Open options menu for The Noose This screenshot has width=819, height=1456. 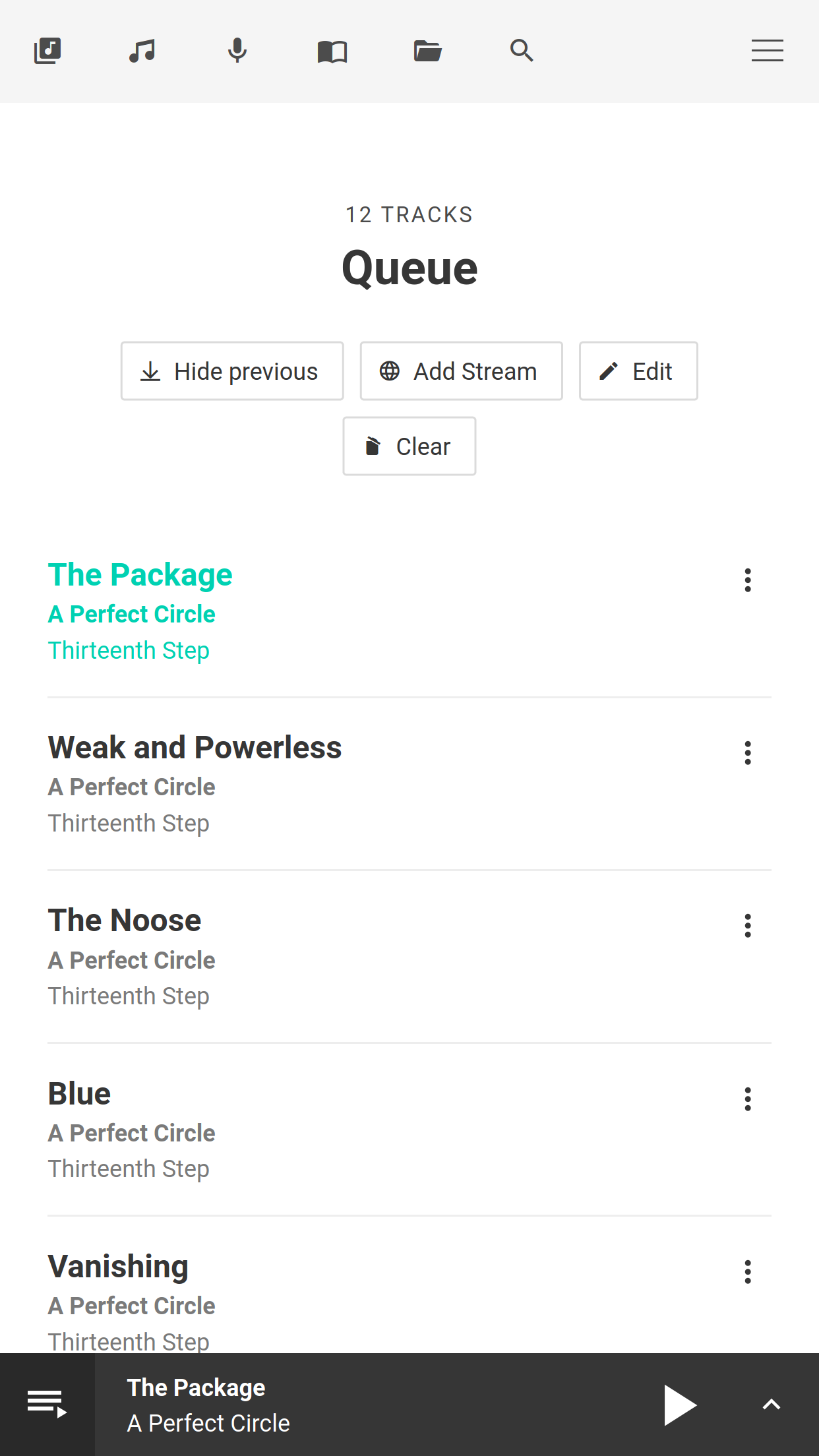(747, 926)
